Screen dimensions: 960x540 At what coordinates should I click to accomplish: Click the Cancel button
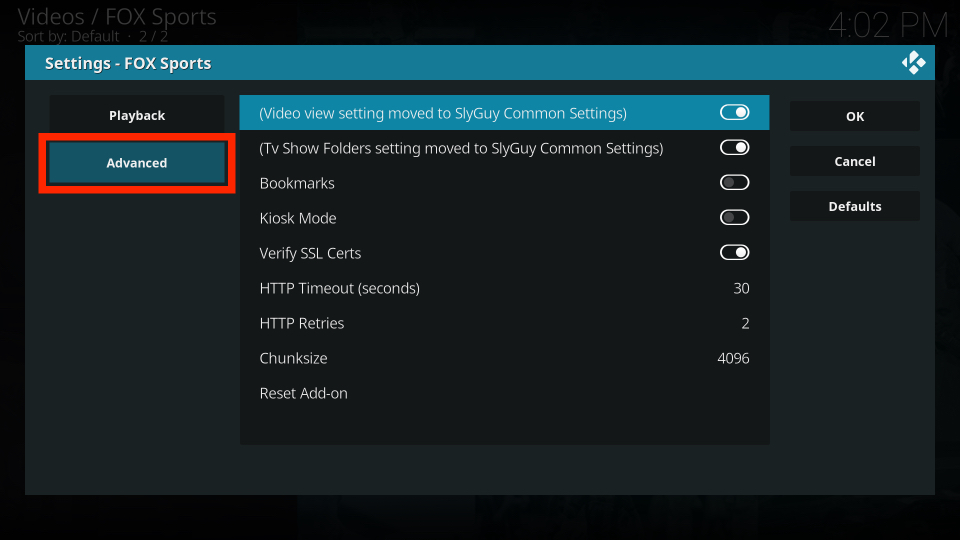pos(855,161)
